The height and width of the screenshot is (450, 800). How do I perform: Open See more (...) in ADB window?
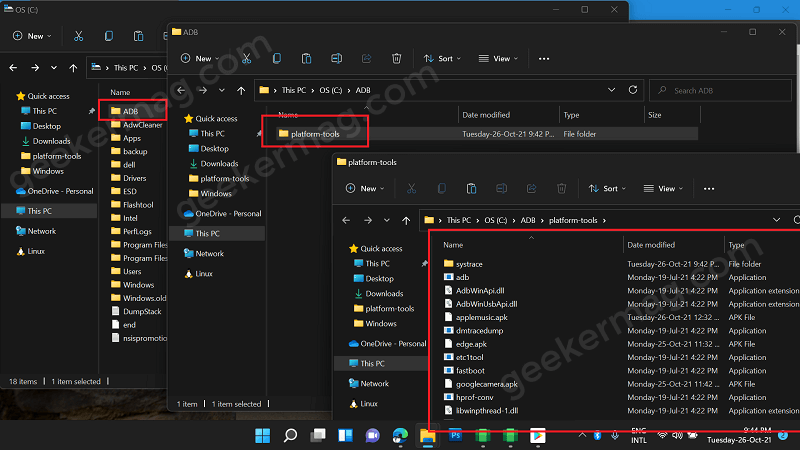544,59
